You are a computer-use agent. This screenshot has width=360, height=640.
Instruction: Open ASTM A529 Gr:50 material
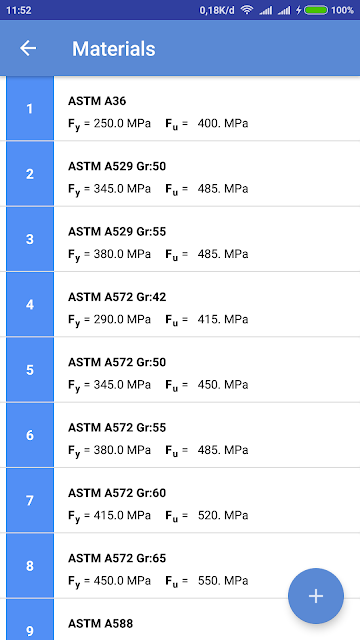[x=207, y=174]
